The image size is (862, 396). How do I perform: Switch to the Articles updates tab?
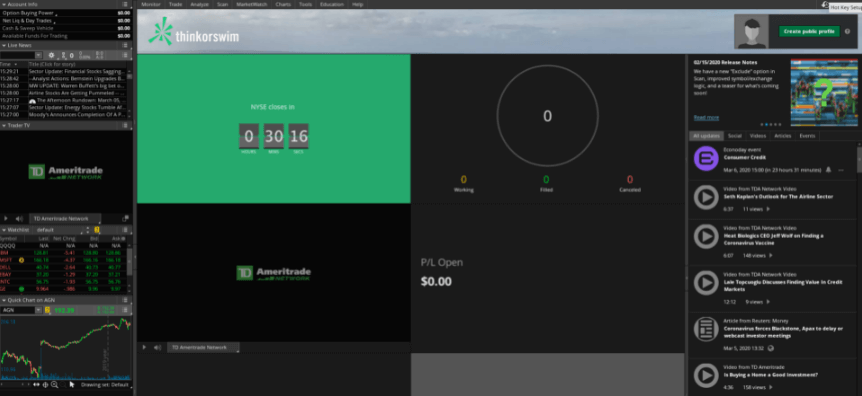click(783, 135)
